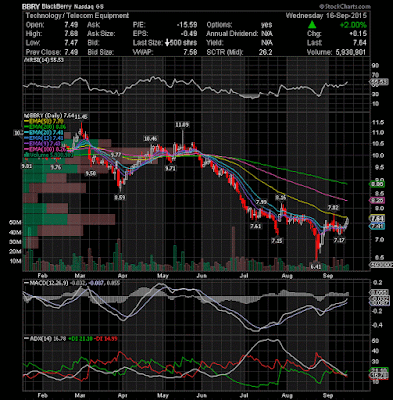Click the 6.41 lowest price label

[316, 266]
